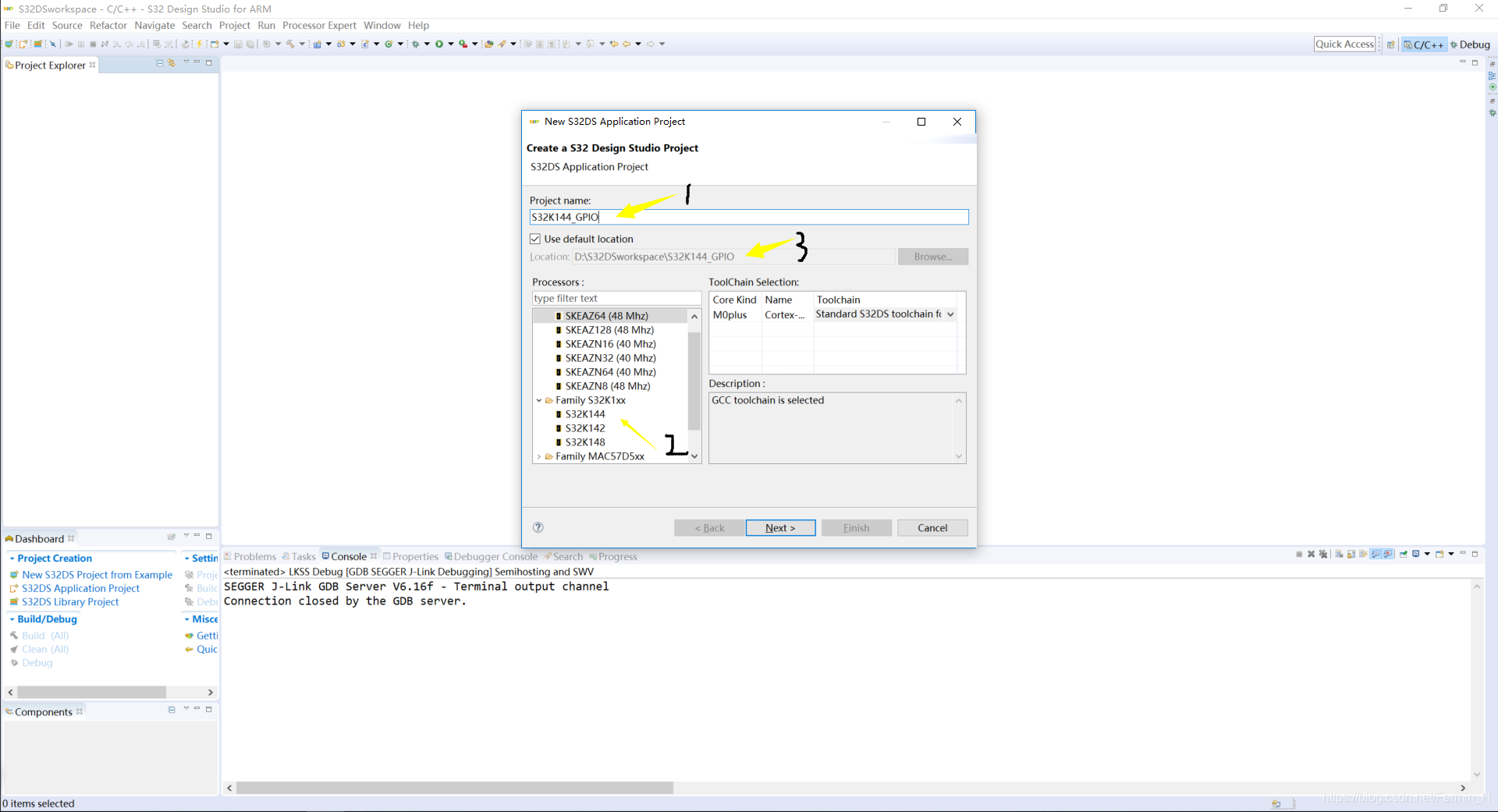Click the Quick Access search box
Image resolution: width=1498 pixels, height=812 pixels.
(x=1344, y=44)
